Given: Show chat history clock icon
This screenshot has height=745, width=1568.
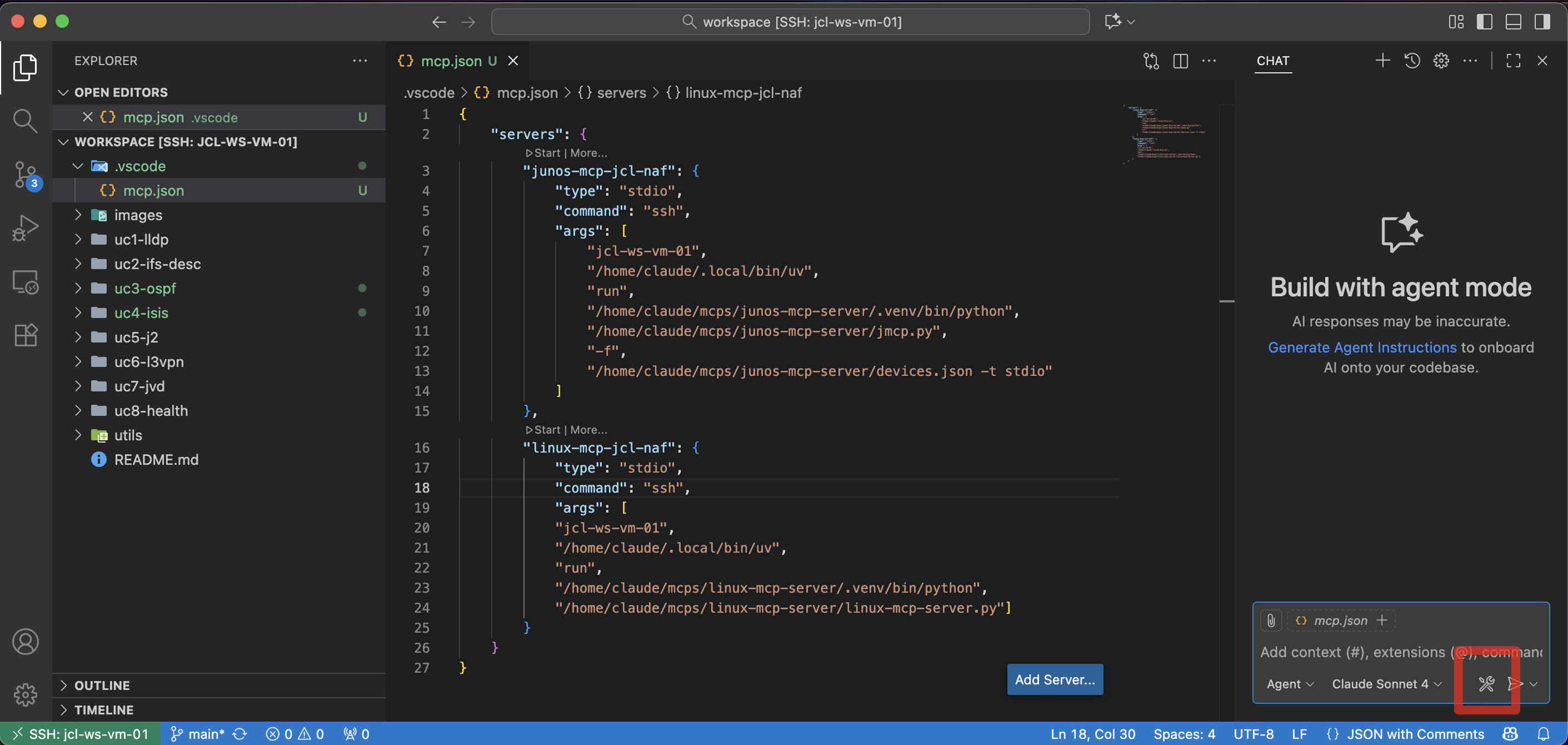Looking at the screenshot, I should coord(1412,60).
